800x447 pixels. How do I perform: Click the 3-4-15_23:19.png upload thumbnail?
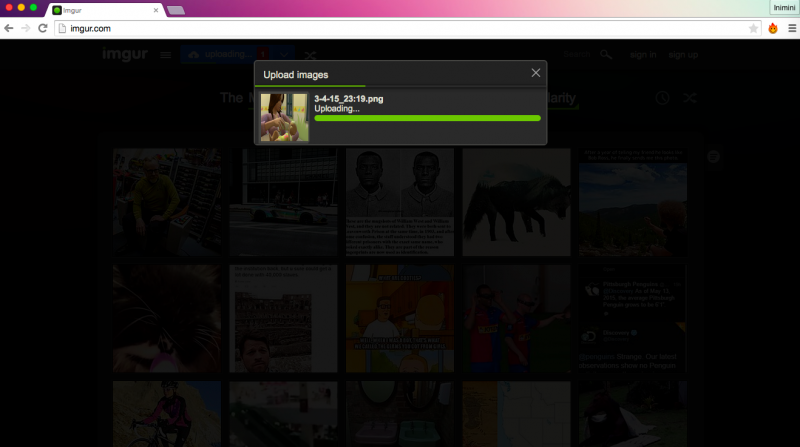[x=284, y=117]
